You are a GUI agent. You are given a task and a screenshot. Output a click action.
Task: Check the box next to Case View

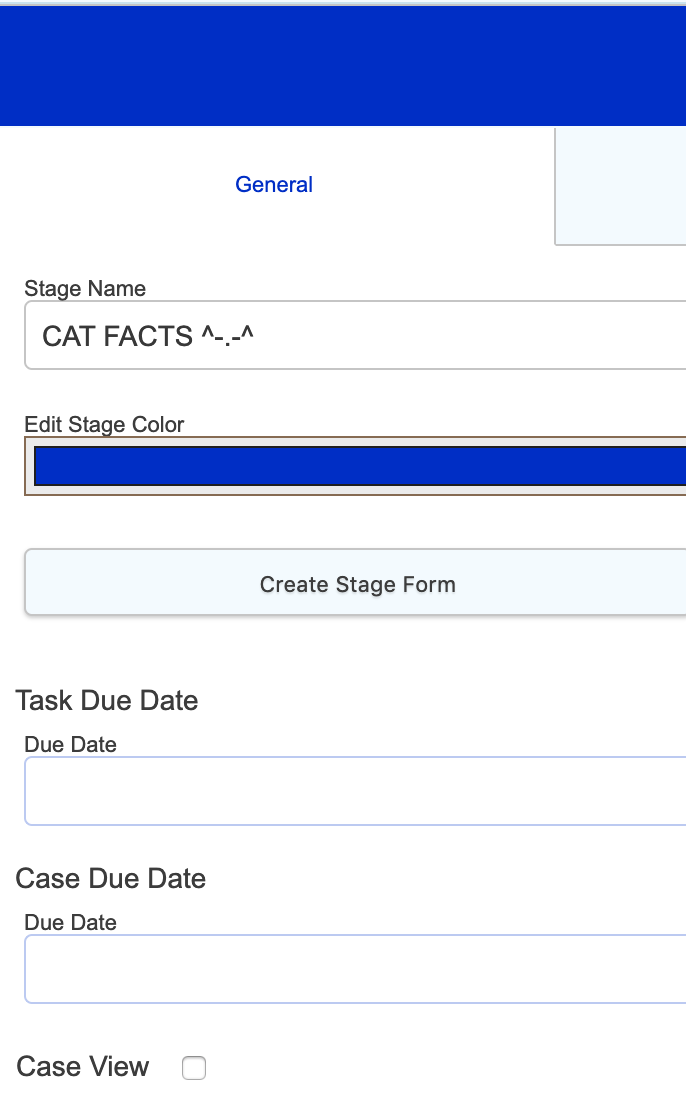[193, 1067]
